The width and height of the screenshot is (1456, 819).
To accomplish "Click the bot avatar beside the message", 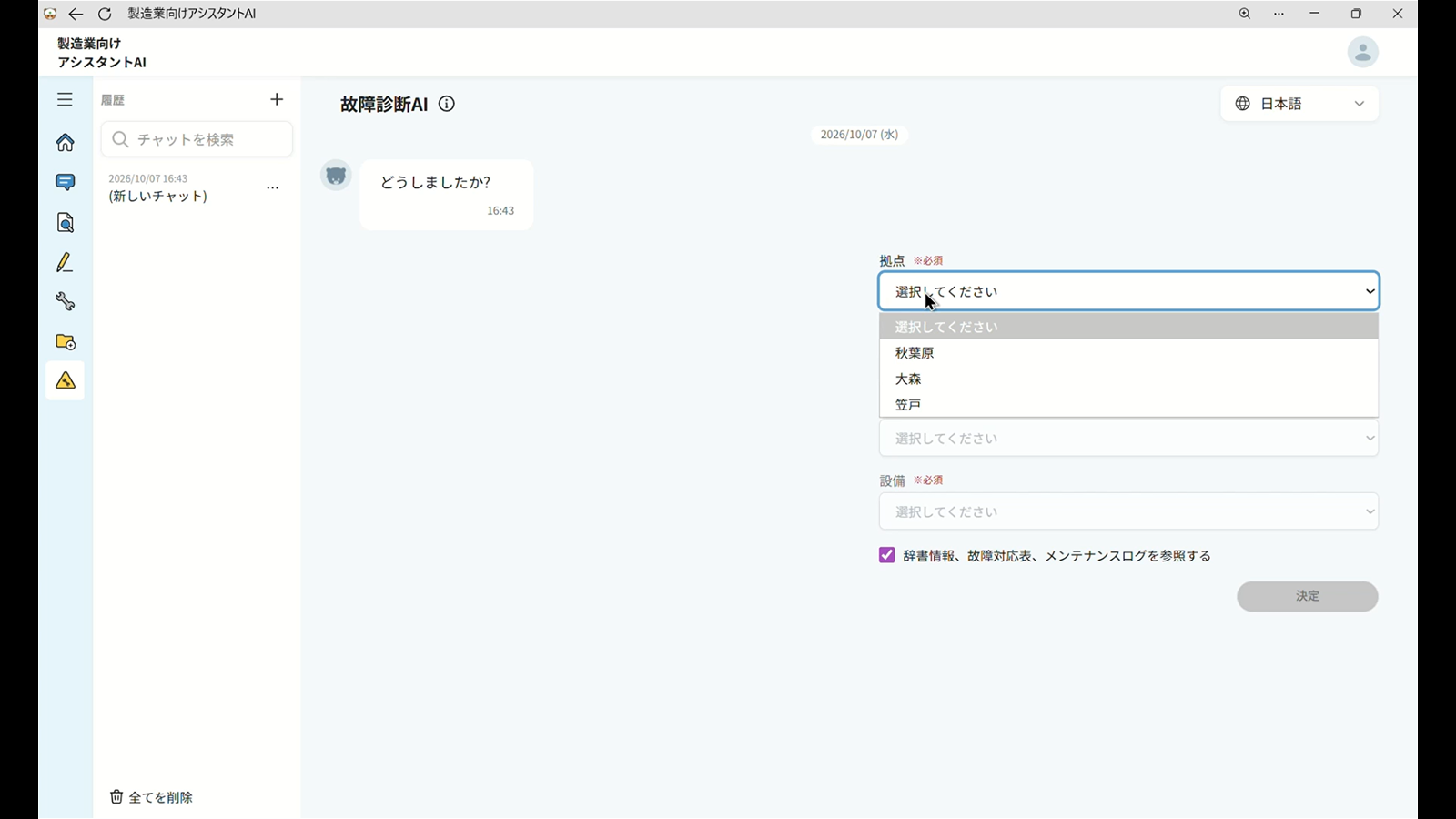I will [x=336, y=176].
